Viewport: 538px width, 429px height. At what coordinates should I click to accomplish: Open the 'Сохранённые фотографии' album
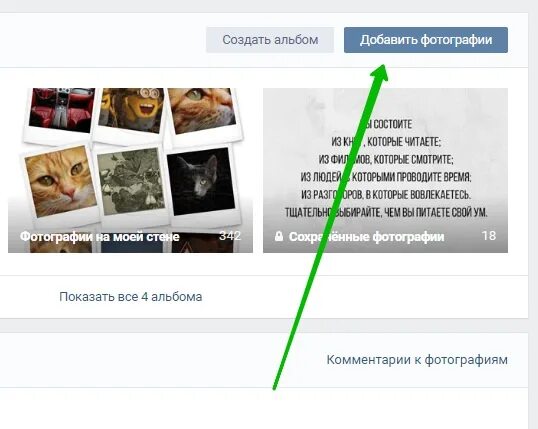click(385, 170)
